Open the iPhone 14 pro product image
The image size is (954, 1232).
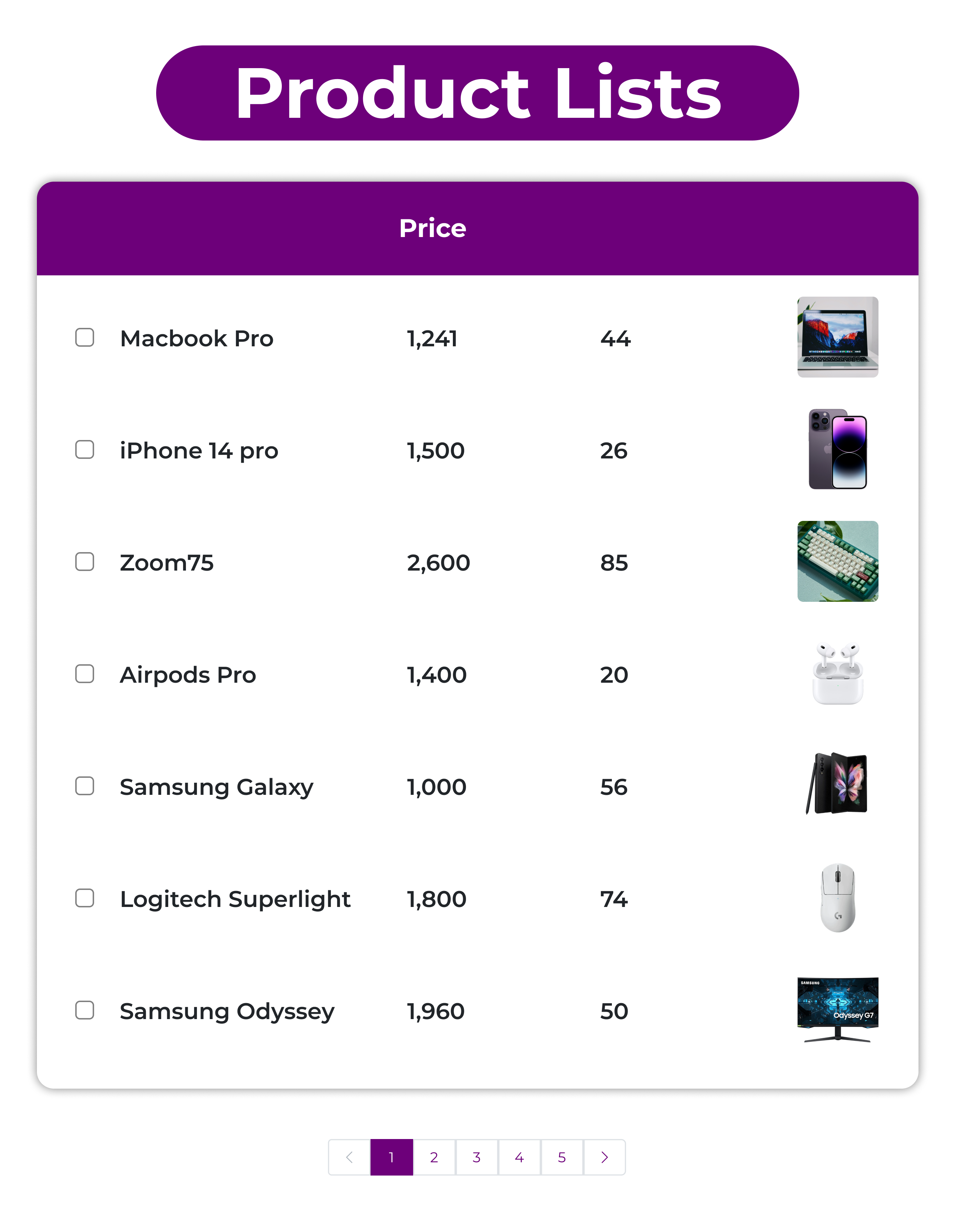(837, 449)
